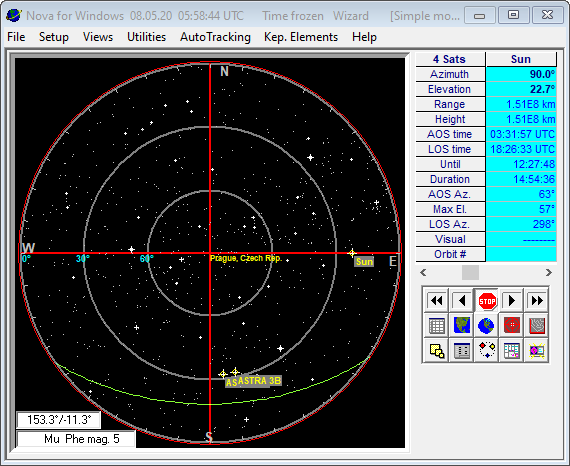
Task: Open the Kep. Elements menu
Action: (x=301, y=37)
